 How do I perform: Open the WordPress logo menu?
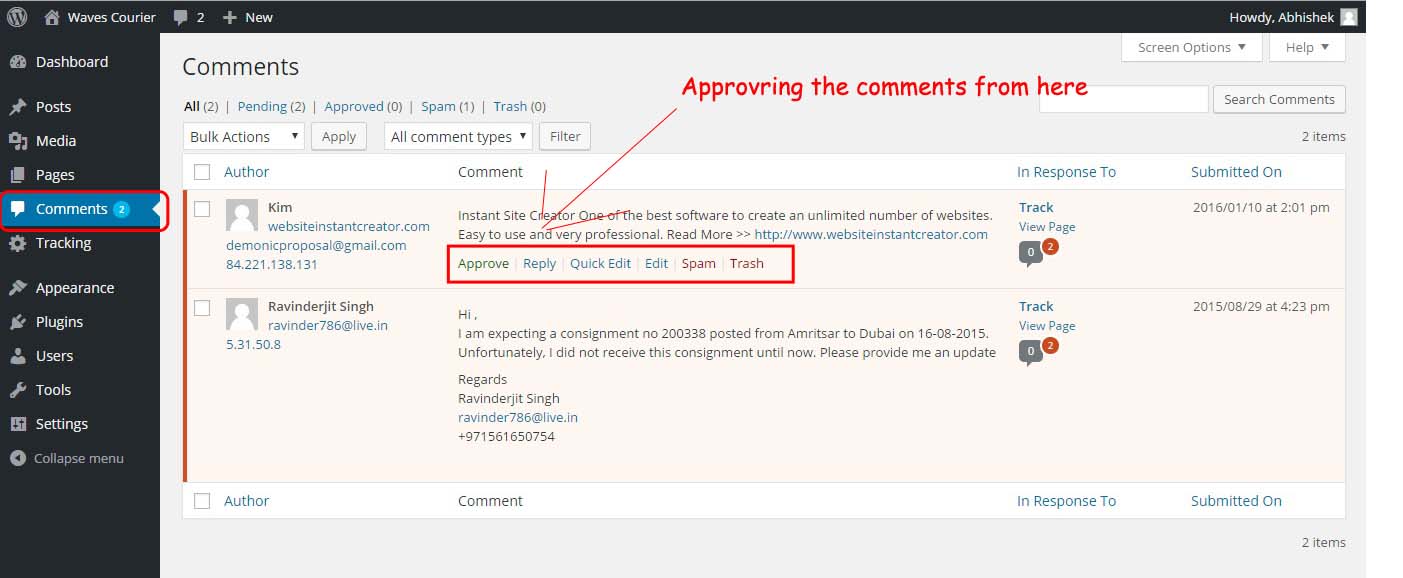pyautogui.click(x=17, y=17)
